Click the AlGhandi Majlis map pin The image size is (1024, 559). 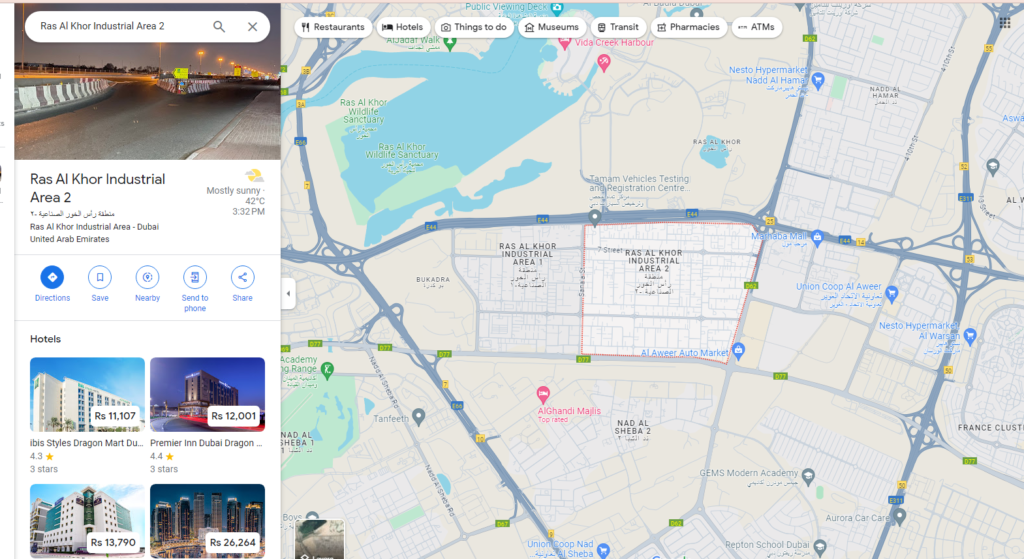pyautogui.click(x=543, y=393)
